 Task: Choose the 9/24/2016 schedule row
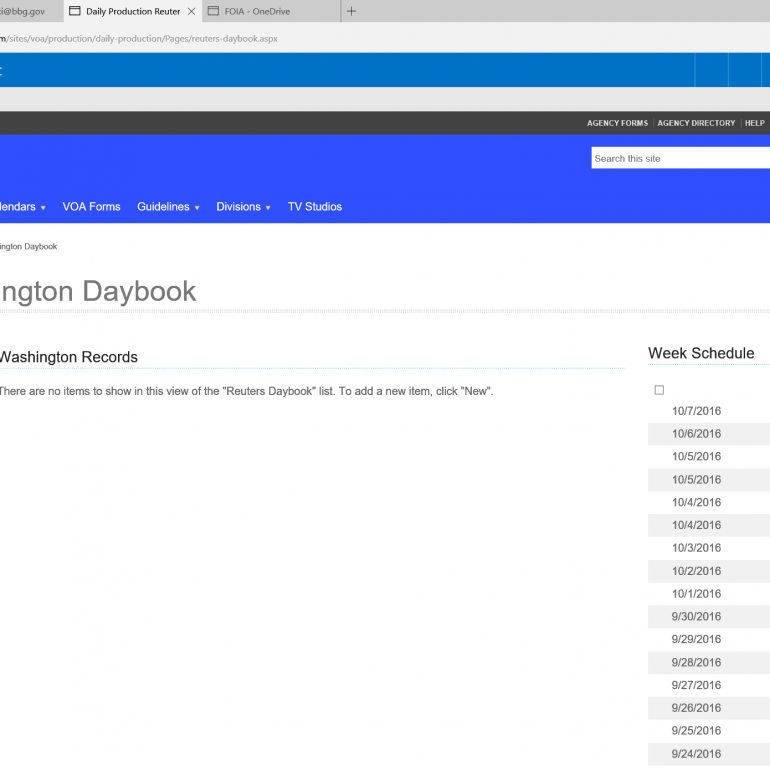[x=696, y=755]
